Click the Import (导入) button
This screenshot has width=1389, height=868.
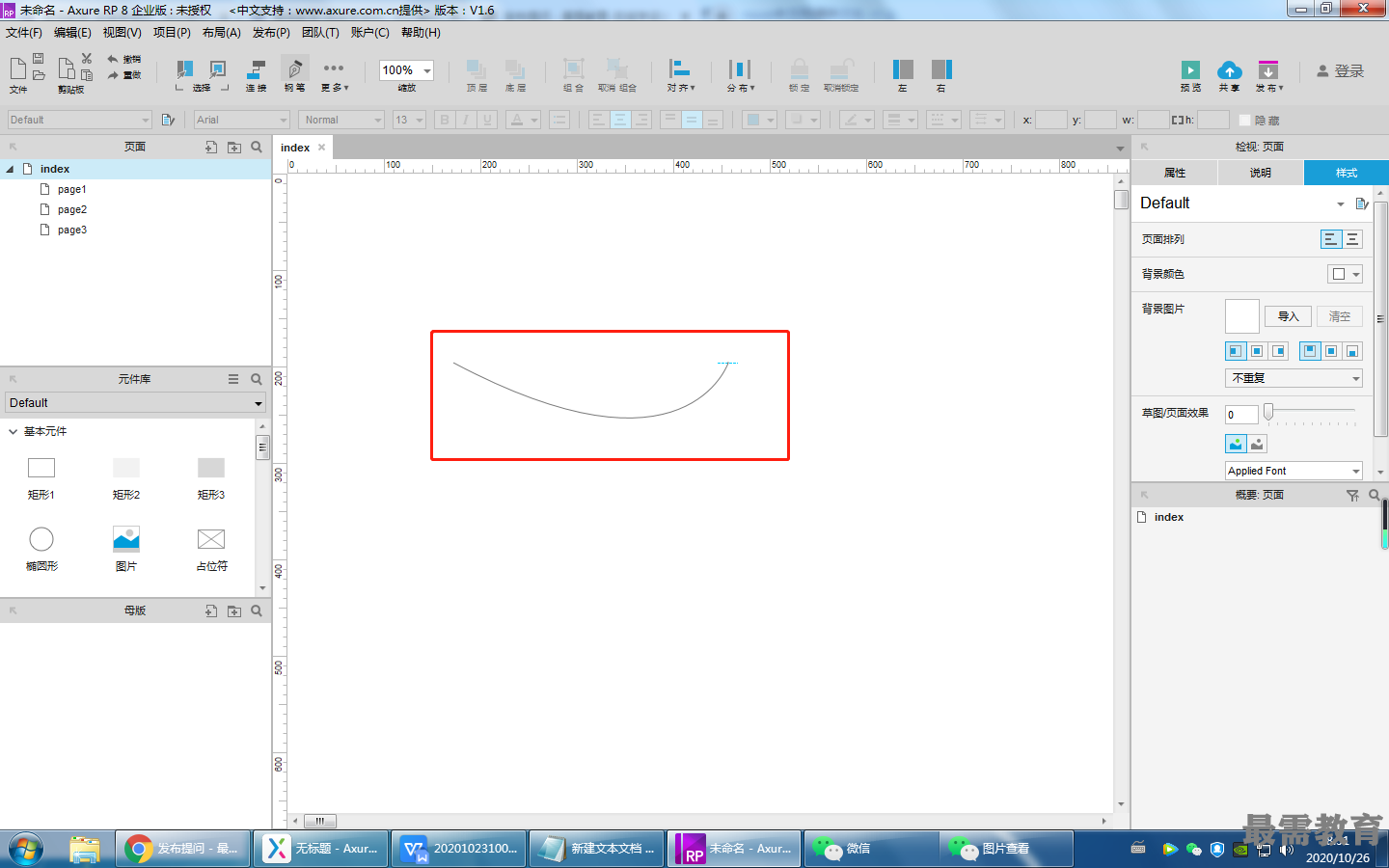(1289, 316)
